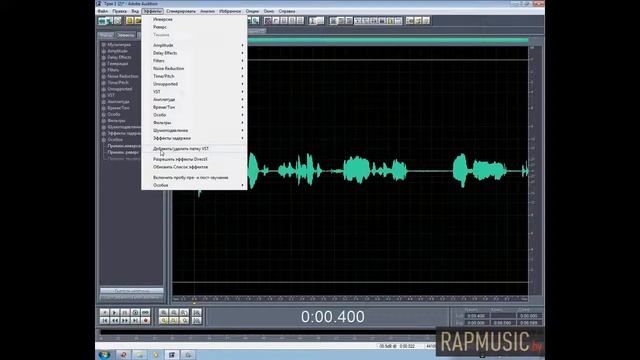
Task: Open the Амплитуда submenu in the Effects menu
Action: [194, 100]
